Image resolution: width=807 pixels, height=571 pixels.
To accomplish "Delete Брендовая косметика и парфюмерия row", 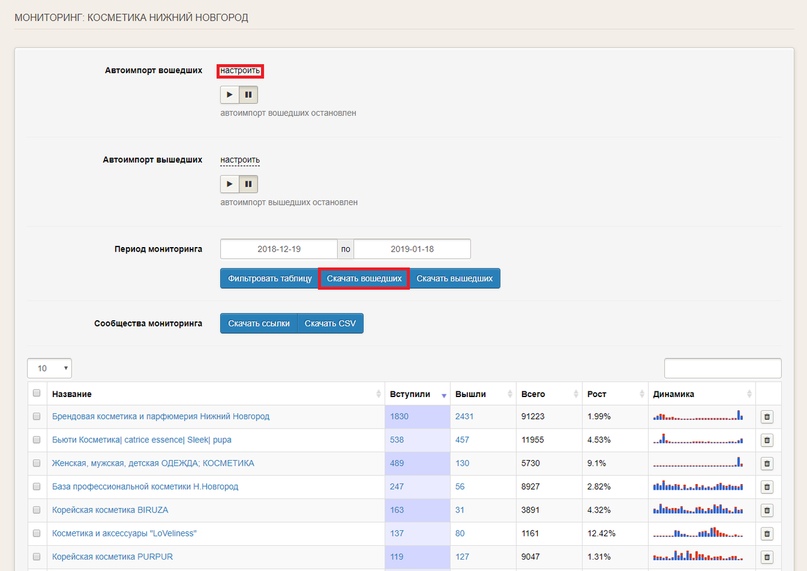I will (767, 416).
